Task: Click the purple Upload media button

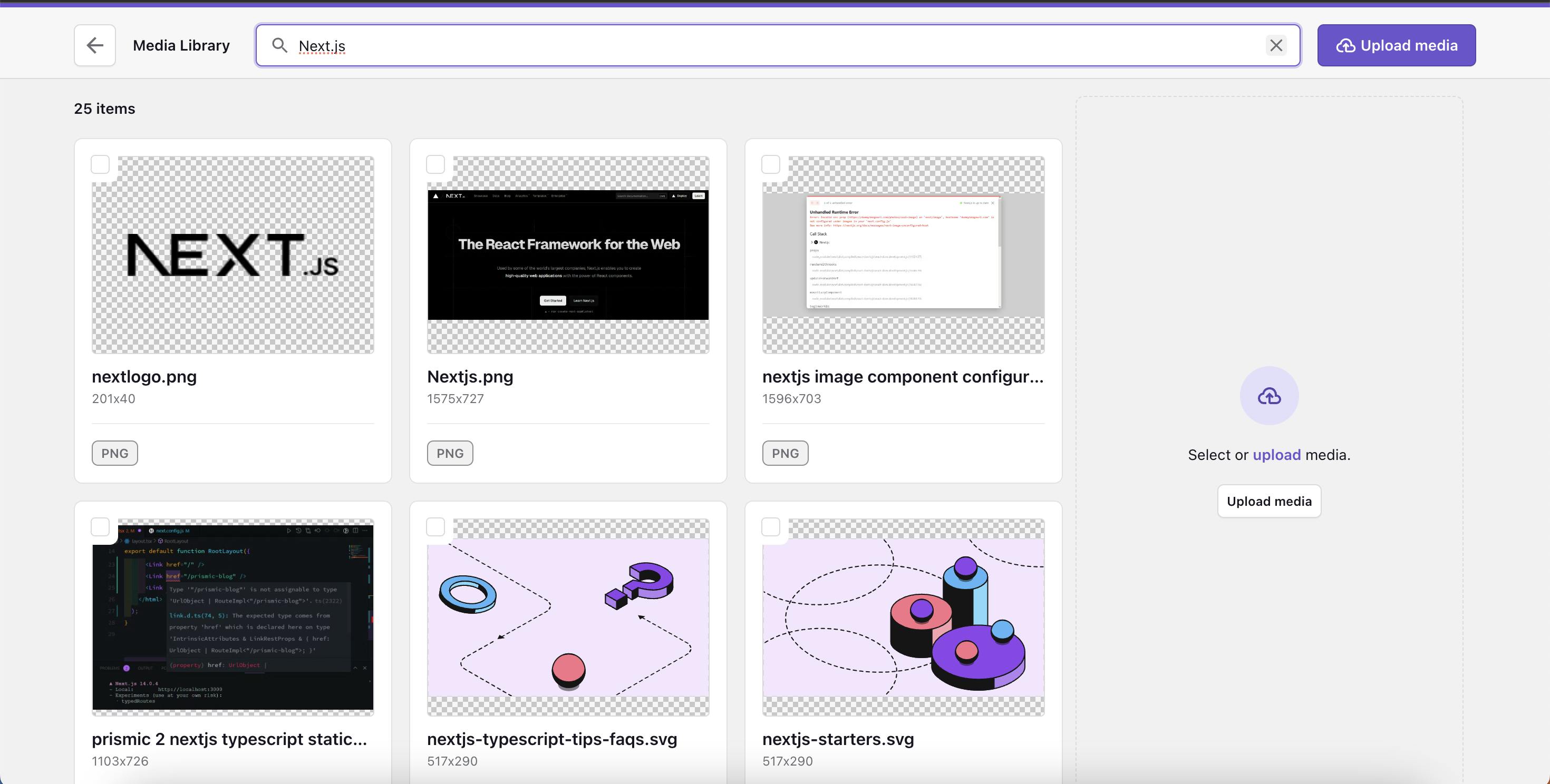Action: [x=1396, y=45]
